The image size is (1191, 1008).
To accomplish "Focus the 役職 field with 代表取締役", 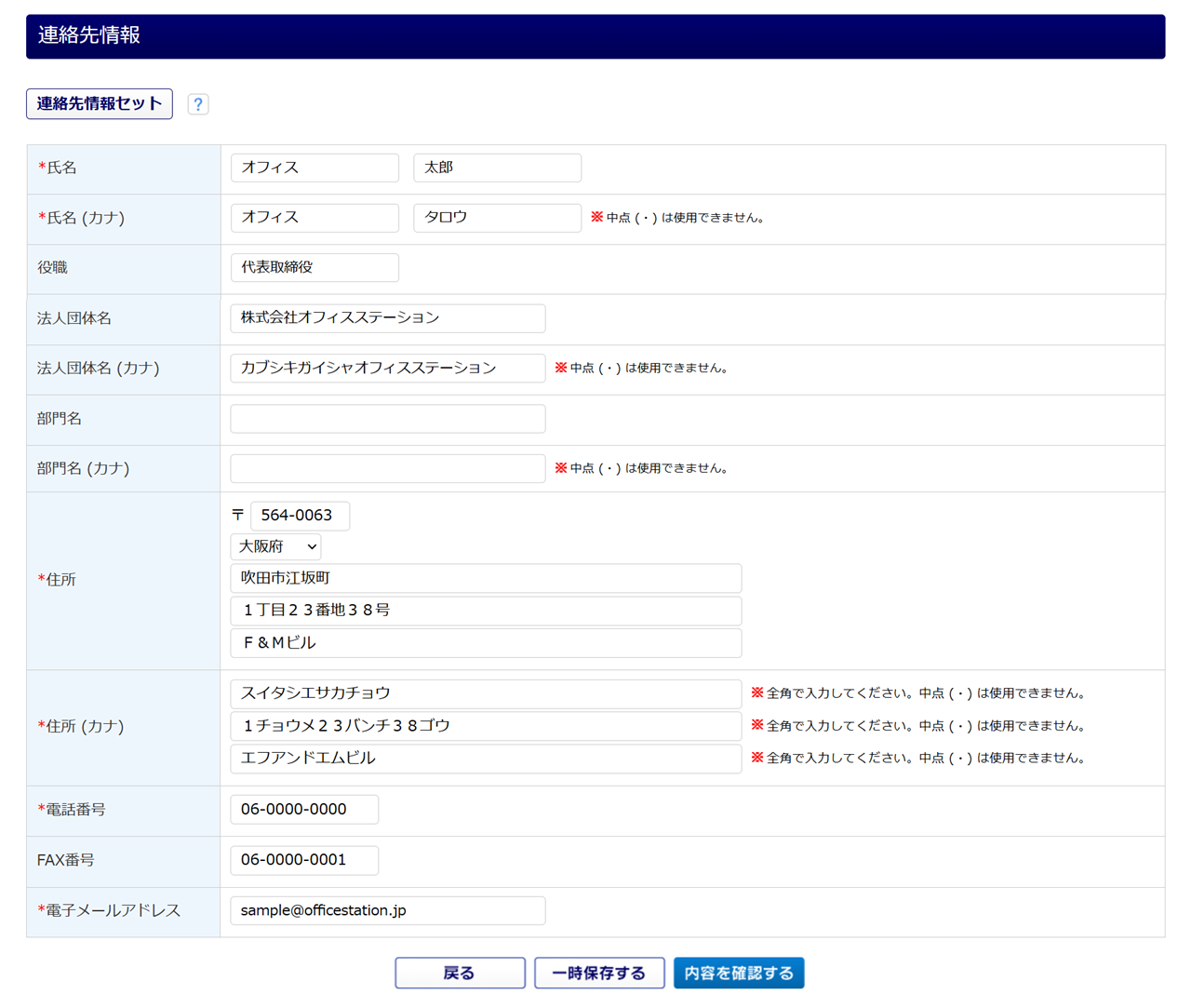I will pyautogui.click(x=314, y=268).
